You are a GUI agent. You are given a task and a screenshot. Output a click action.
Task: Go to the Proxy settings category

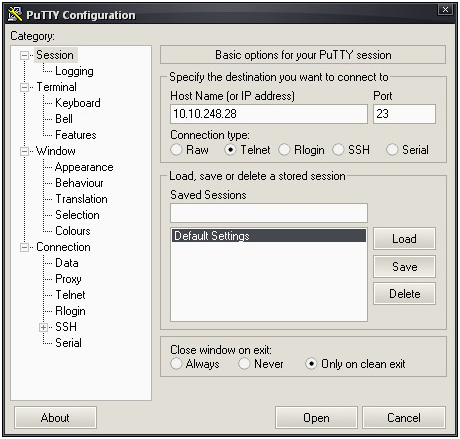click(x=68, y=279)
